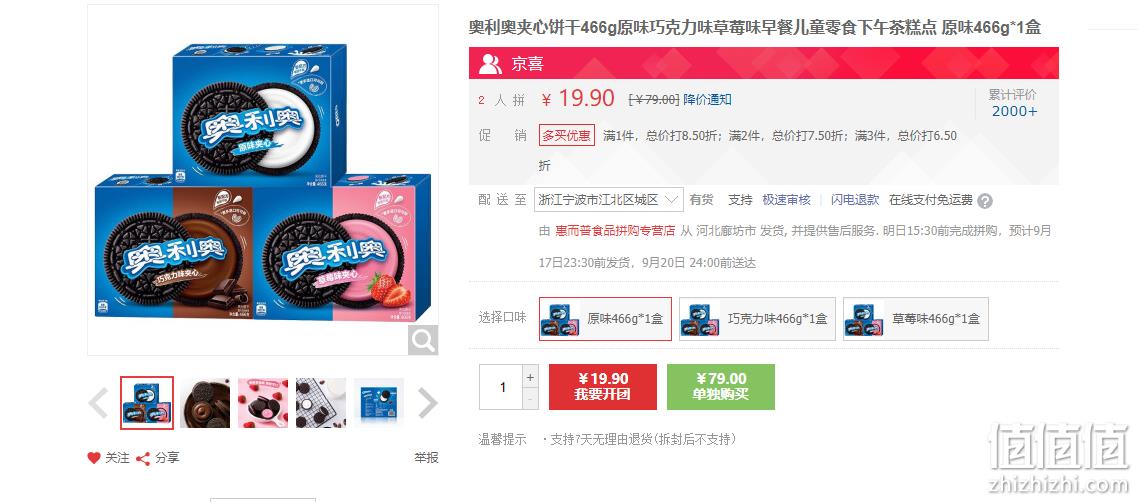Screen dimensions: 1138x502
Task: Click the quantity input field
Action: [x=502, y=387]
